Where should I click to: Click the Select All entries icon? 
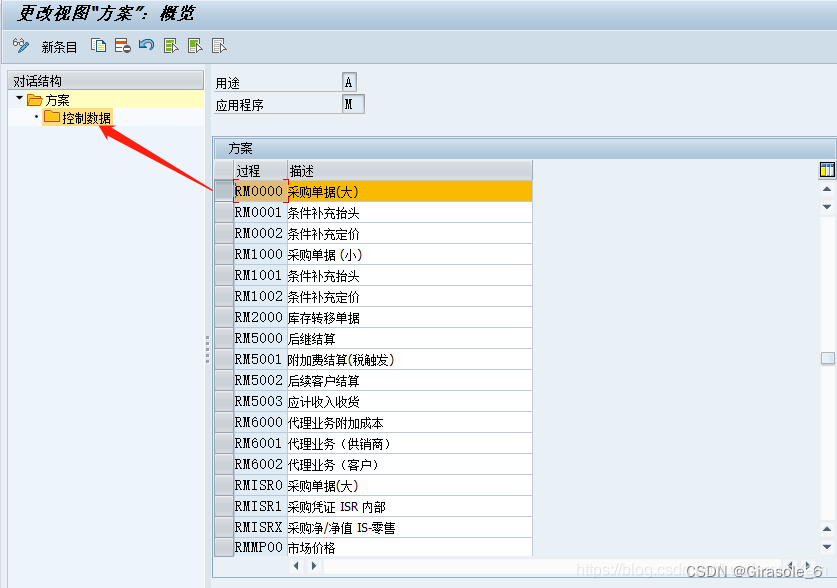click(169, 45)
